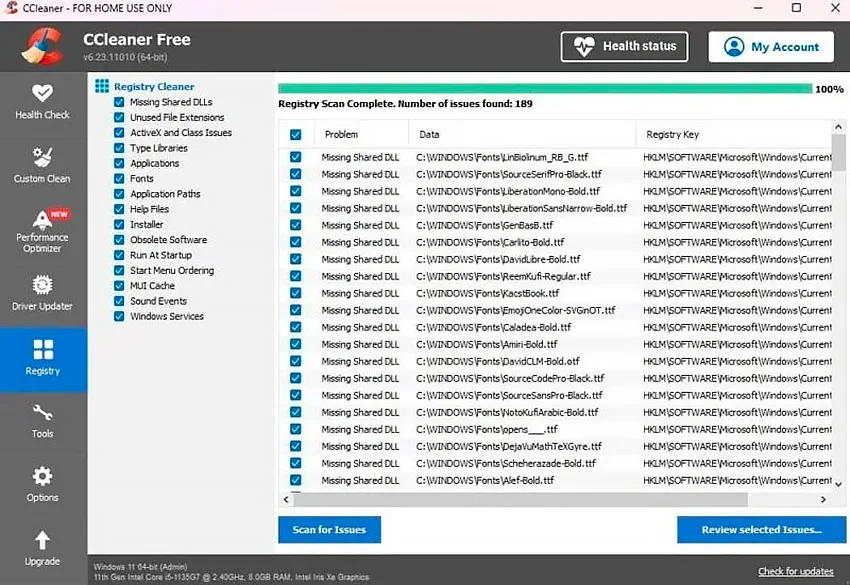The height and width of the screenshot is (585, 850).
Task: Open Tools wrench icon
Action: (x=42, y=413)
